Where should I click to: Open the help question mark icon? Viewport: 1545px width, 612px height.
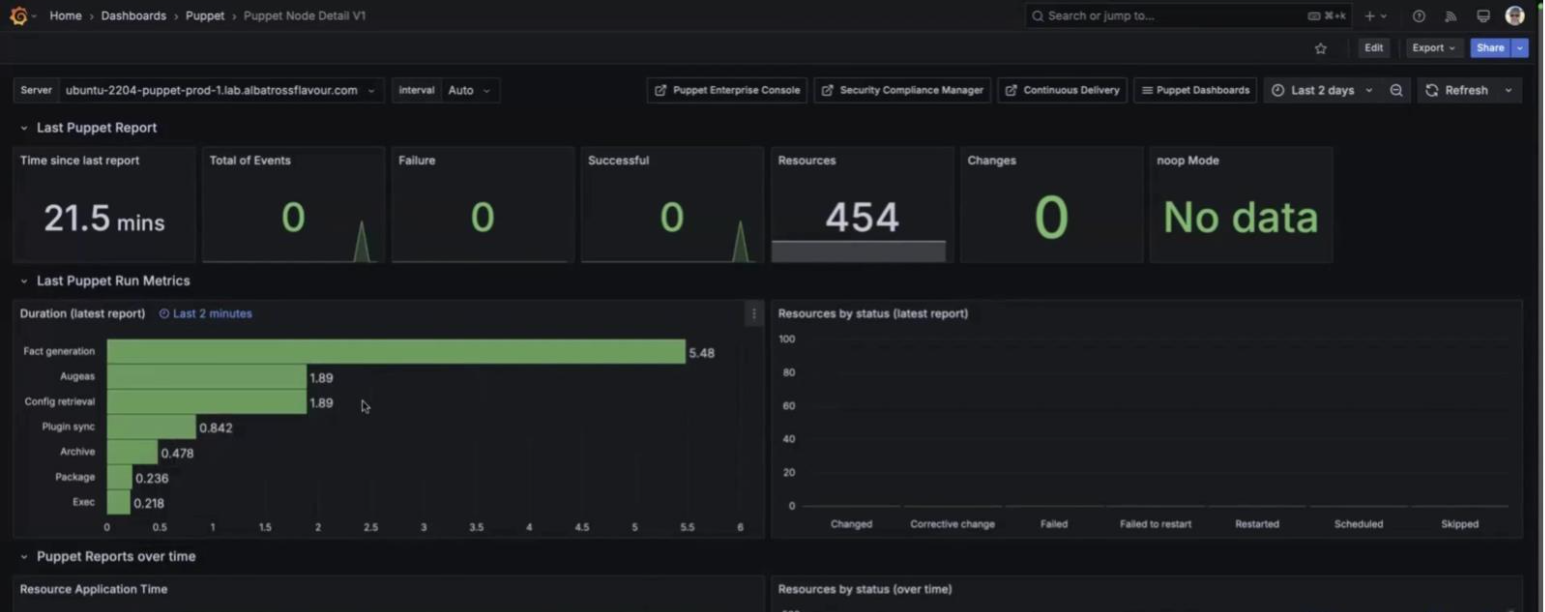1418,16
